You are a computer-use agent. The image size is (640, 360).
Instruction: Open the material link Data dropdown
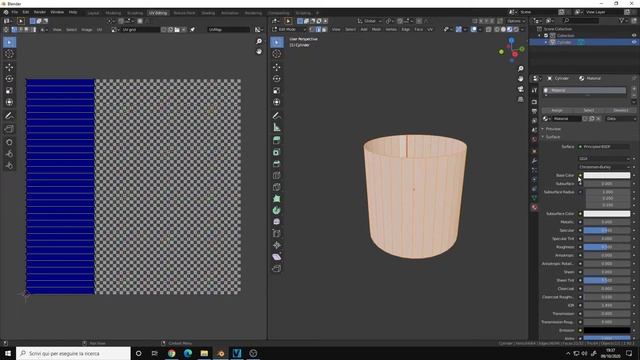point(620,118)
